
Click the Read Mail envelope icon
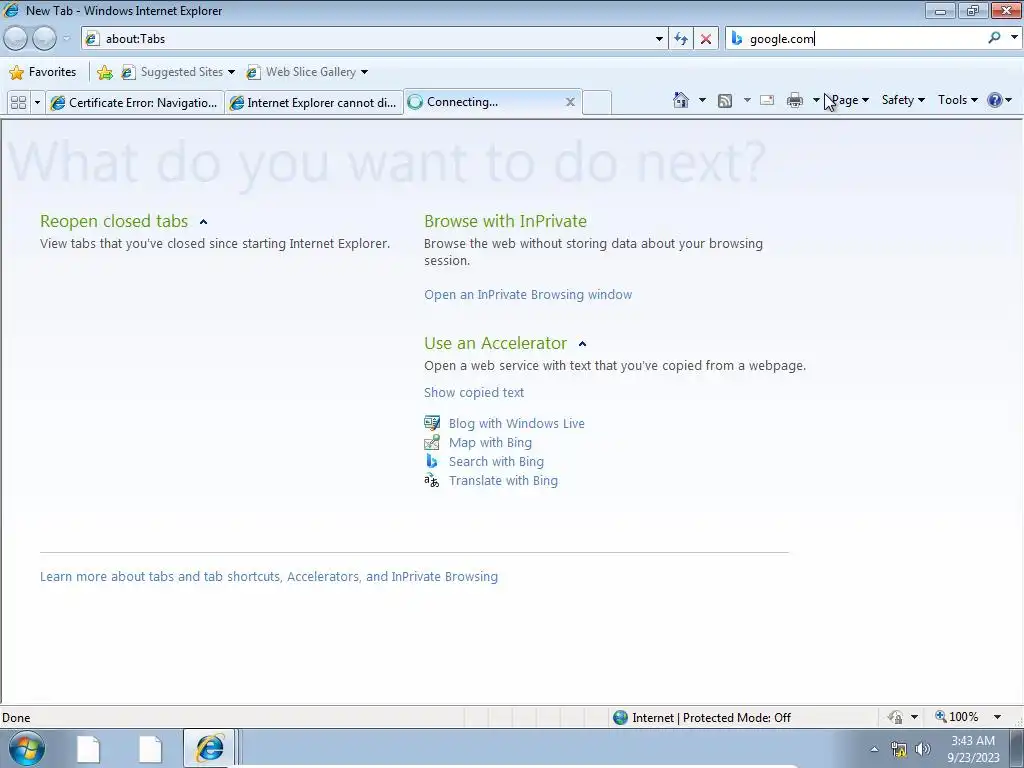click(767, 100)
